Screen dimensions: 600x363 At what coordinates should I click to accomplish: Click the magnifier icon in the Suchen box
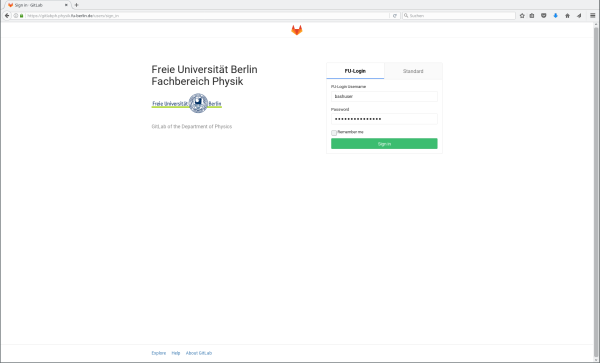click(406, 16)
